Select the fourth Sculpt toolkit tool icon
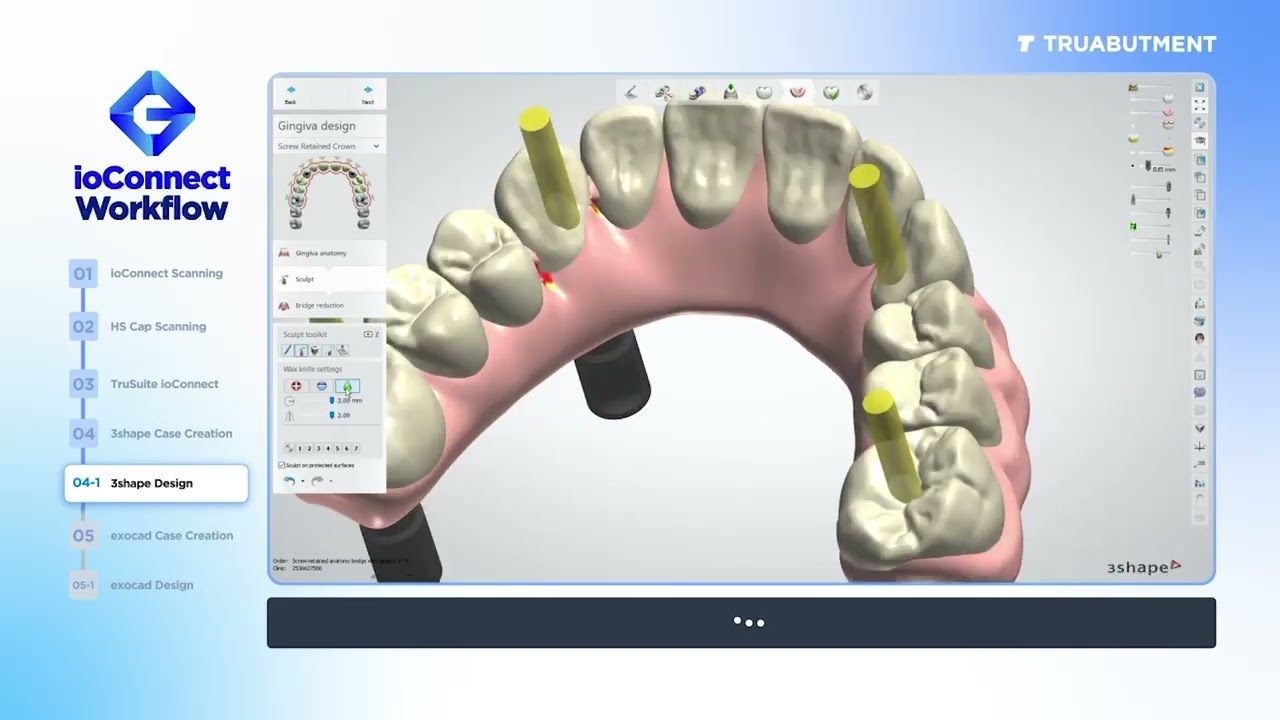This screenshot has height=720, width=1280. click(329, 350)
